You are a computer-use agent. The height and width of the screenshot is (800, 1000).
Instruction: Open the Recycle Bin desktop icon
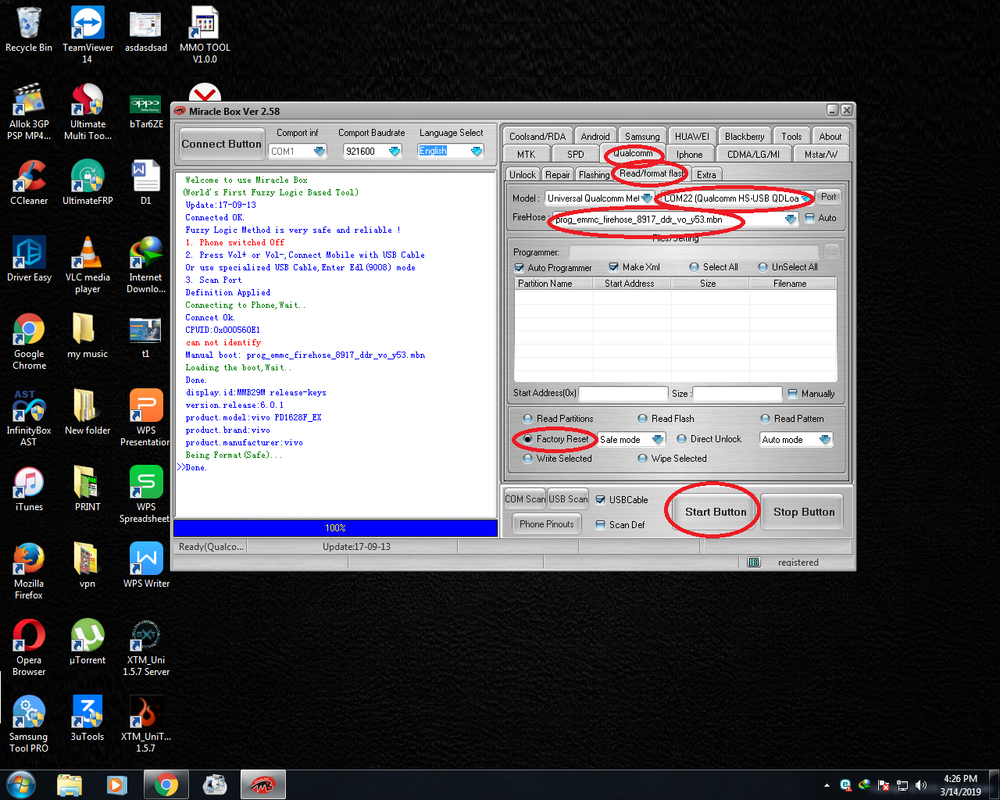tap(29, 31)
